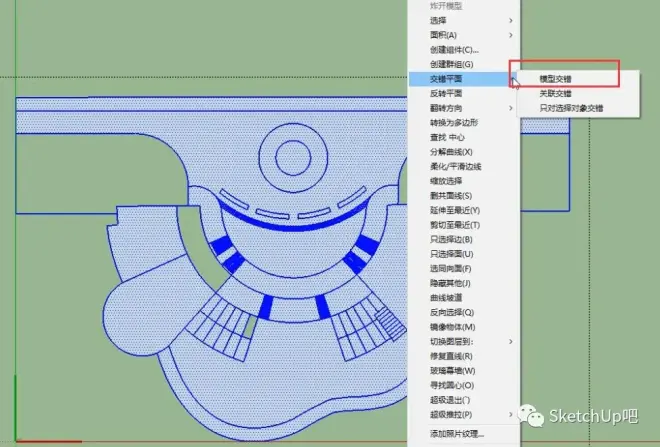This screenshot has height=447, width=660.
Task: Choose 反向选择(Q) menu entry
Action: click(464, 312)
